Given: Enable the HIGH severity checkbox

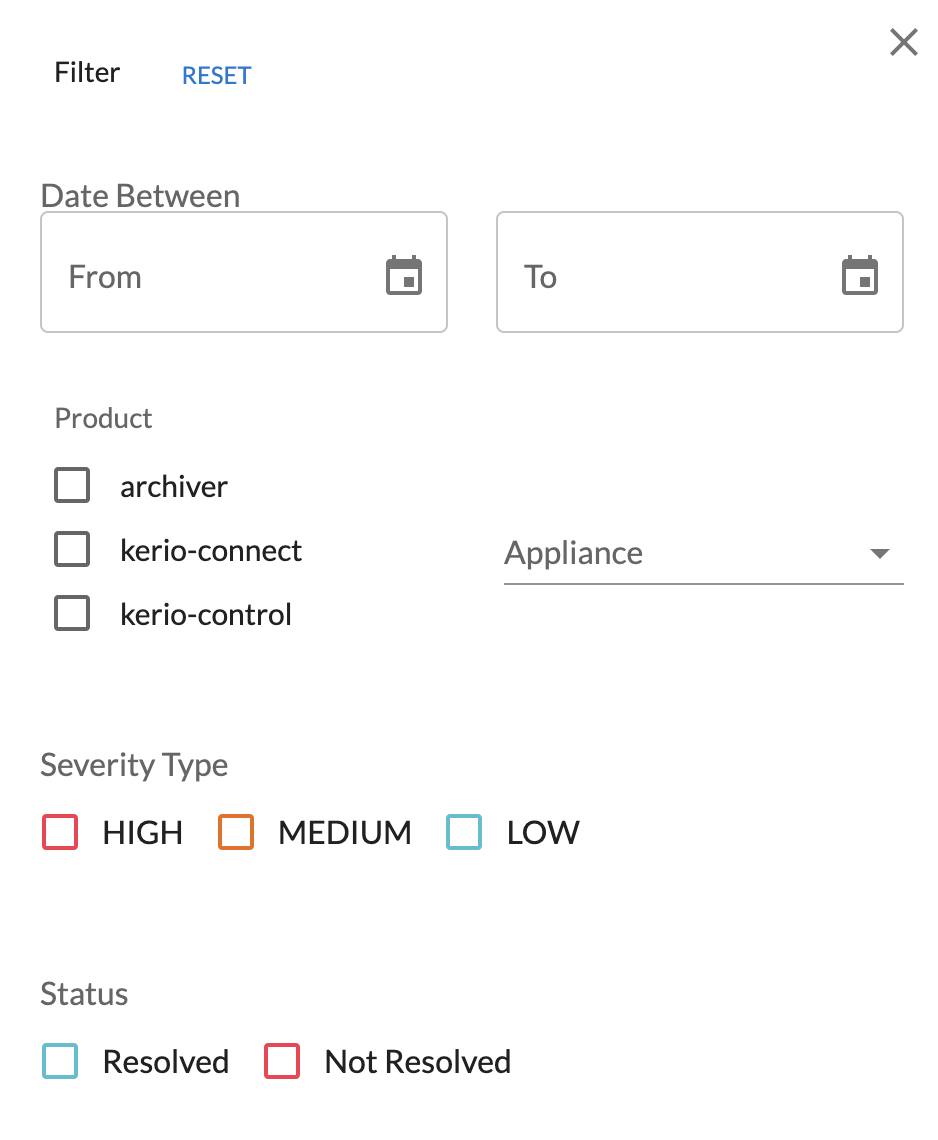Looking at the screenshot, I should point(60,832).
